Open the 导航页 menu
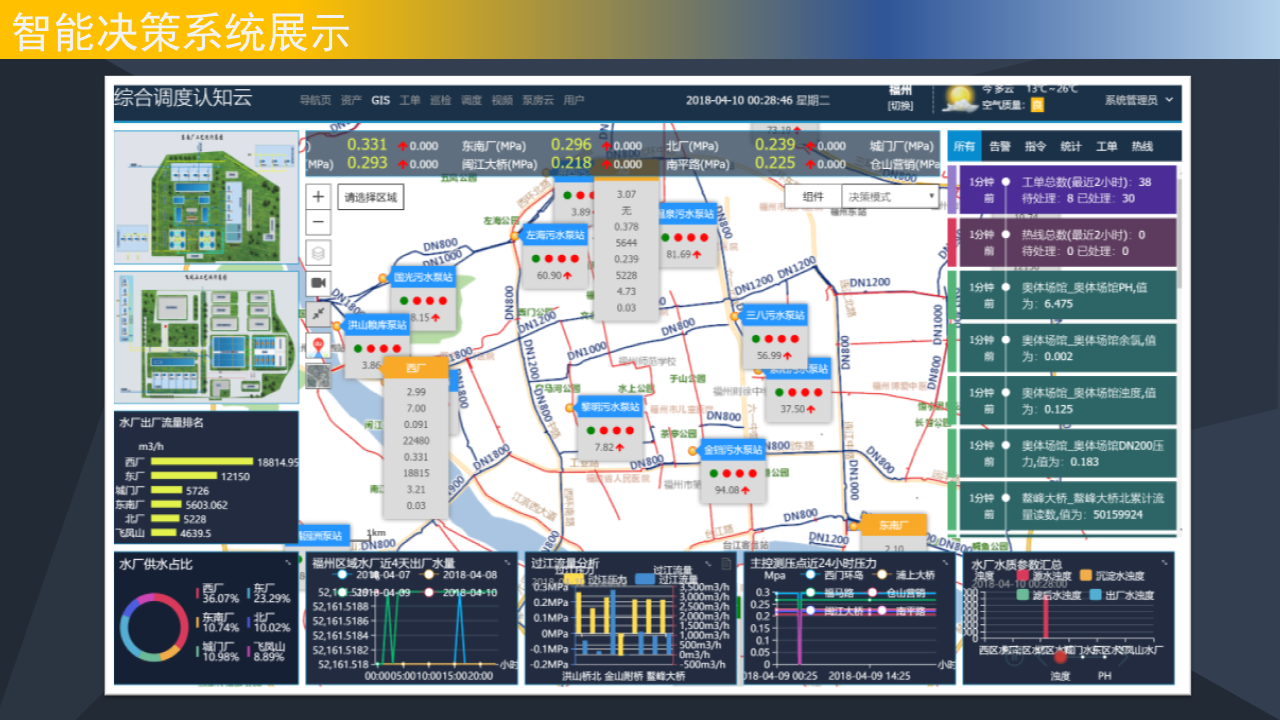Image resolution: width=1280 pixels, height=720 pixels. tap(315, 100)
